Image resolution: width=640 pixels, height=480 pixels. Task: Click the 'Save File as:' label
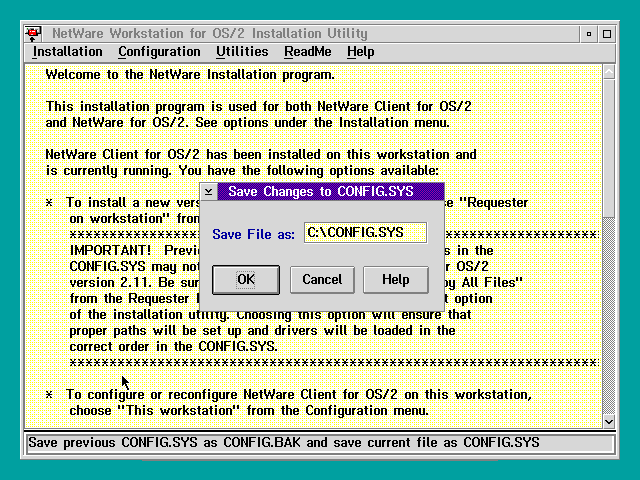click(253, 234)
